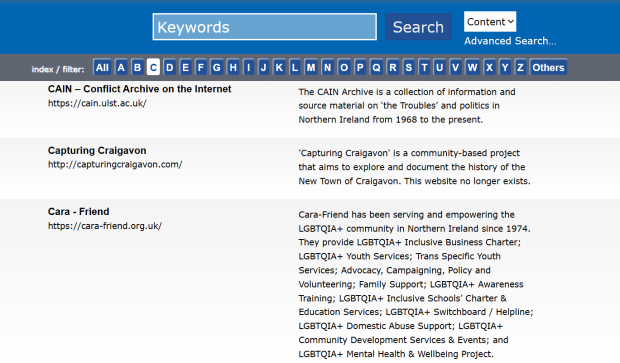Filter the index by letter R
Screen dimensions: 620x363
click(x=393, y=67)
